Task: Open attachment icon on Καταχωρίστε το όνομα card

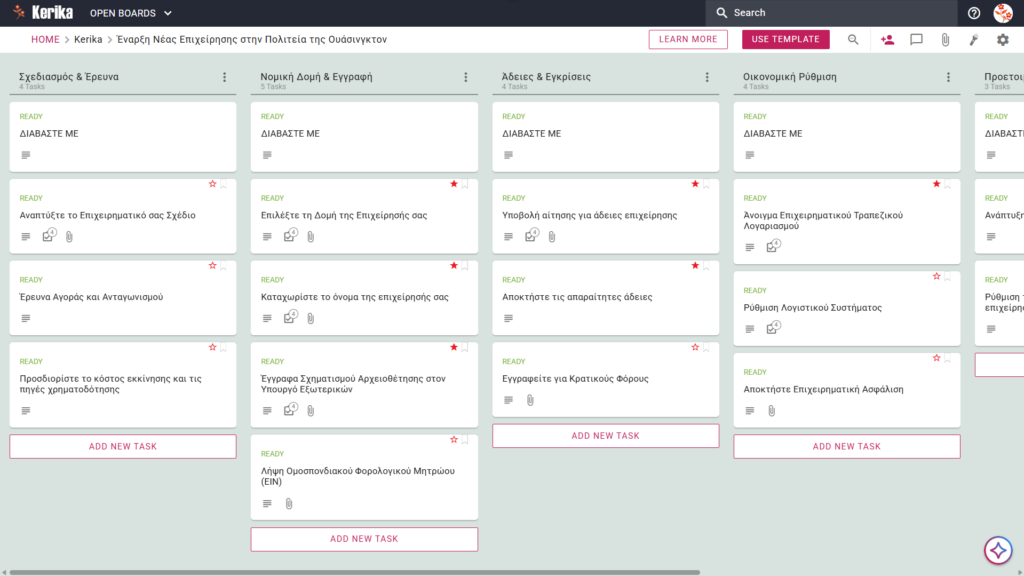Action: [311, 318]
